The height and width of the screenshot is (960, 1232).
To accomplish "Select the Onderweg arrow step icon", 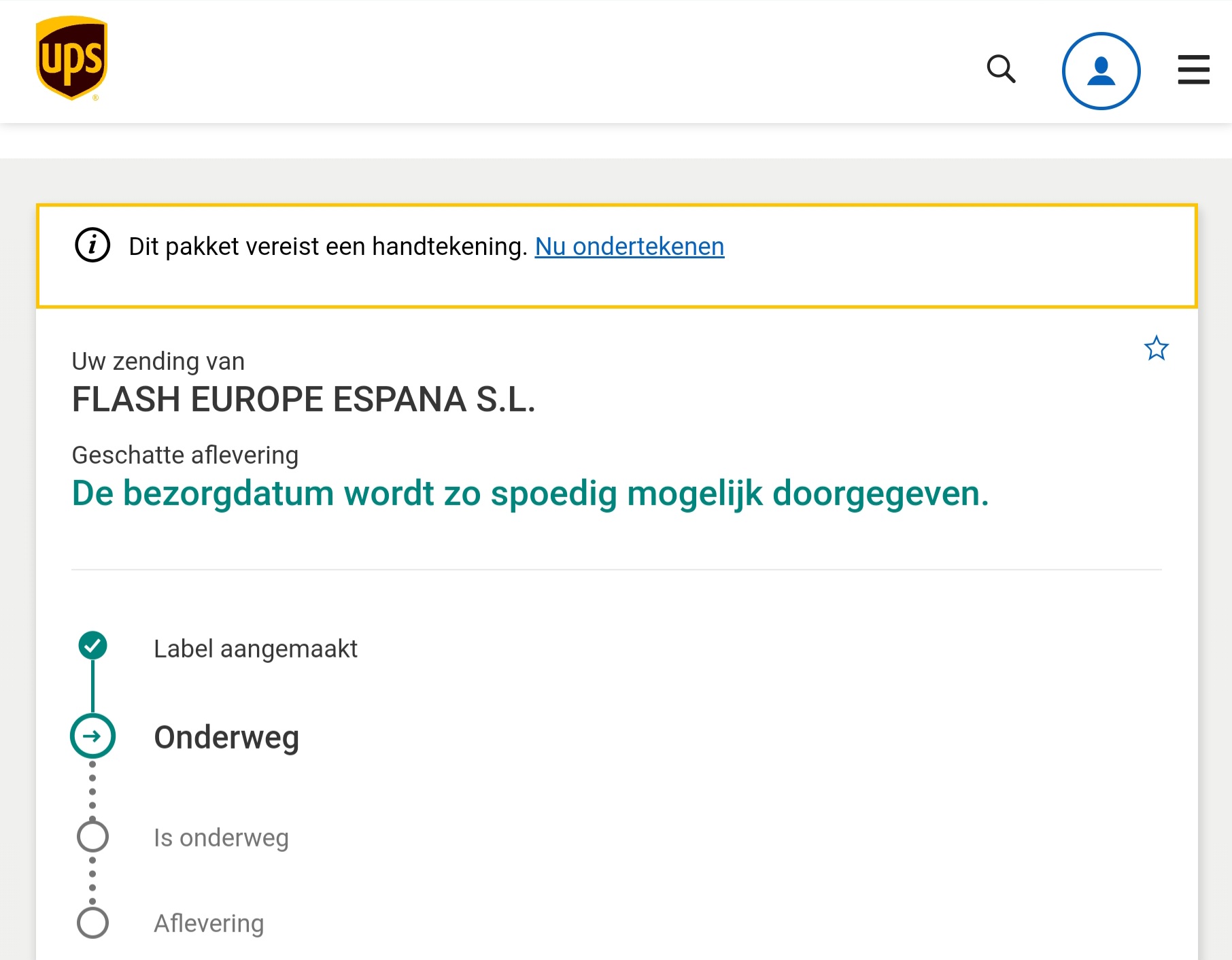I will tap(92, 736).
